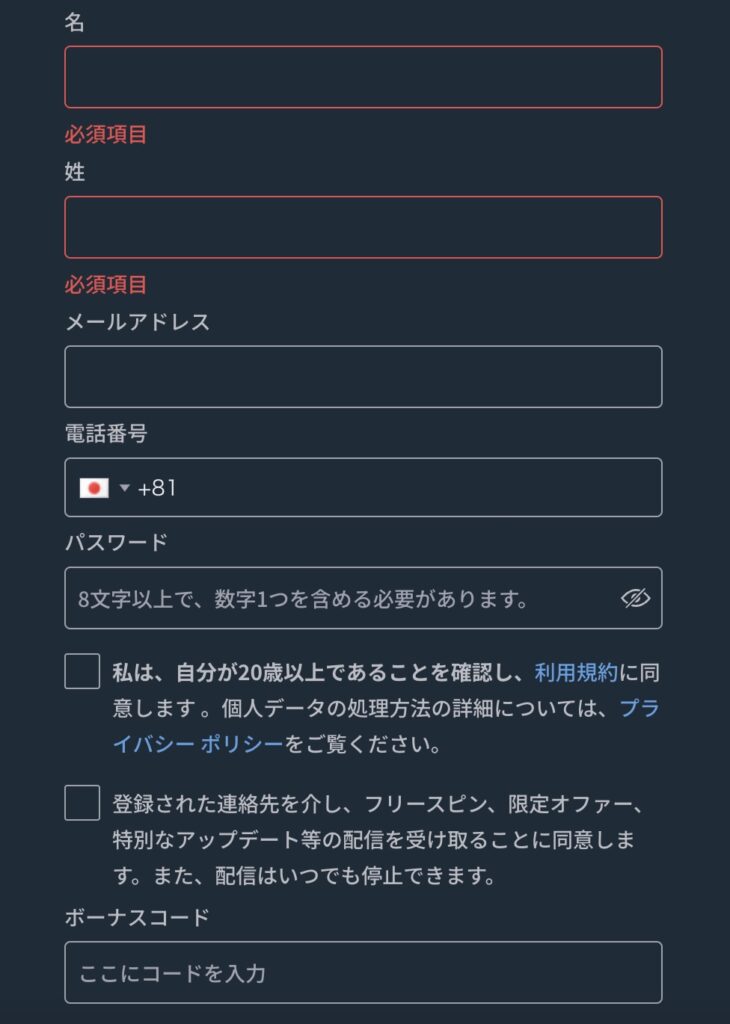Enable the フリースピン offers consent checkbox
The height and width of the screenshot is (1024, 730).
pyautogui.click(x=82, y=803)
